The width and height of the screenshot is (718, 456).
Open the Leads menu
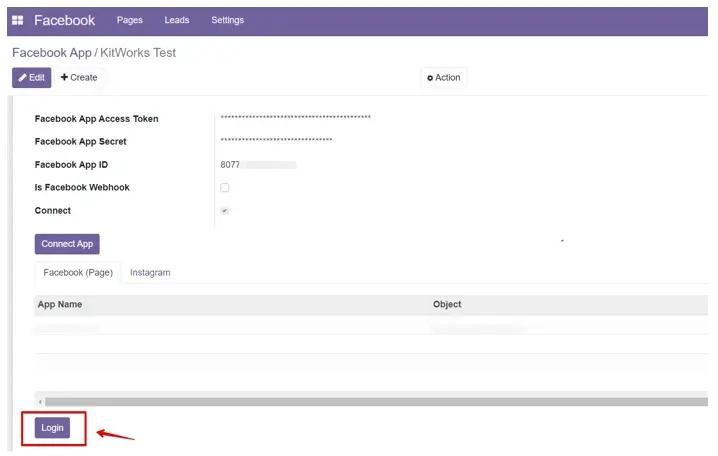177,20
